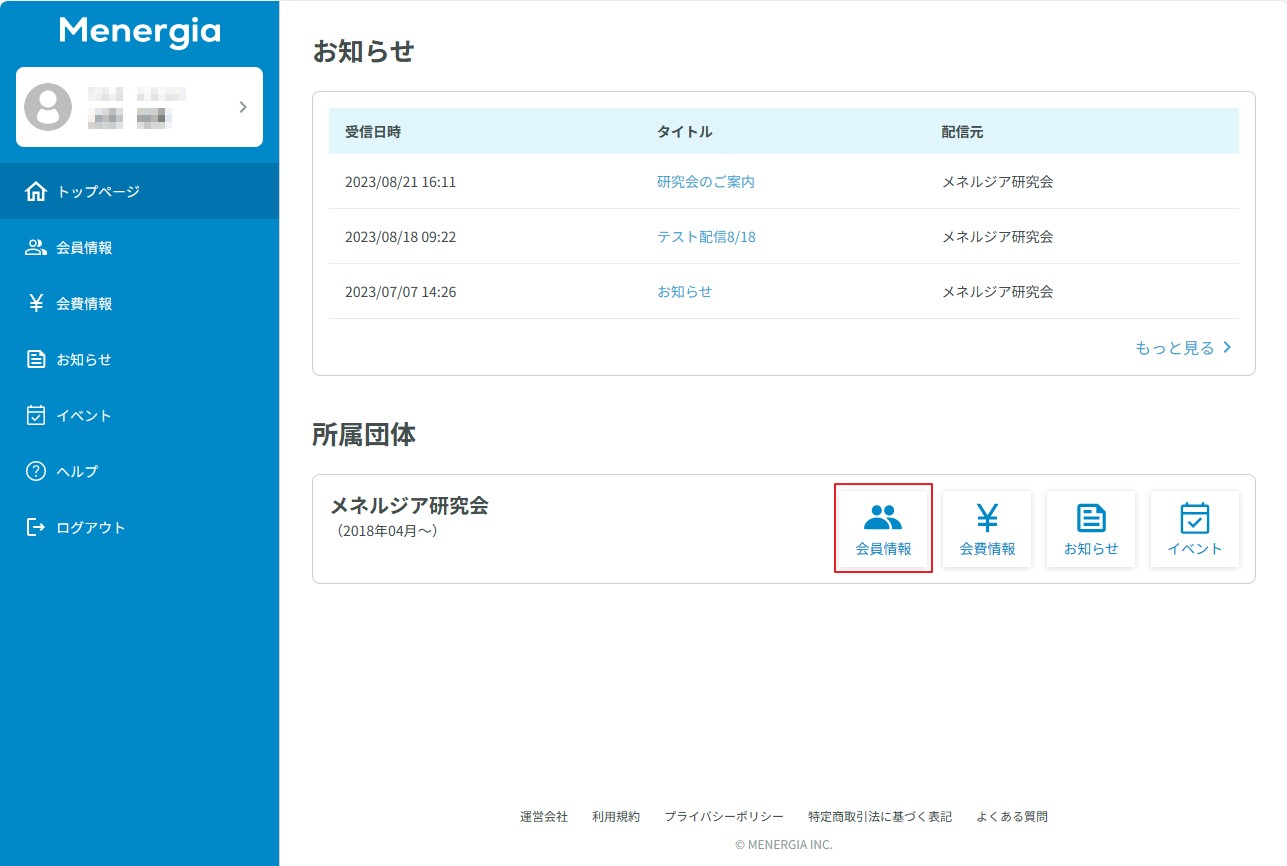Click the ログアウト exit icon
This screenshot has height=866, width=1287.
36,527
